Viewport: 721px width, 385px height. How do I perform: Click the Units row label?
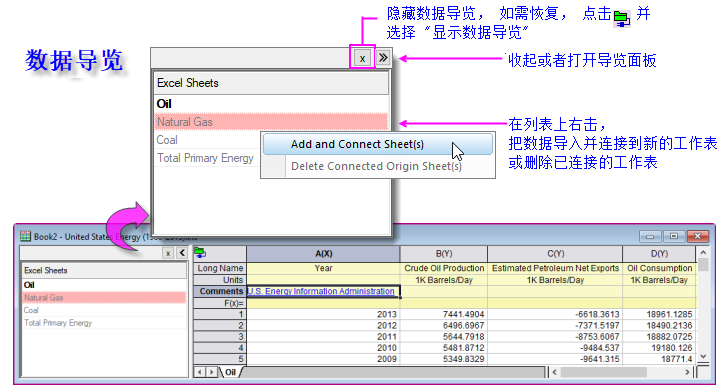[220, 280]
